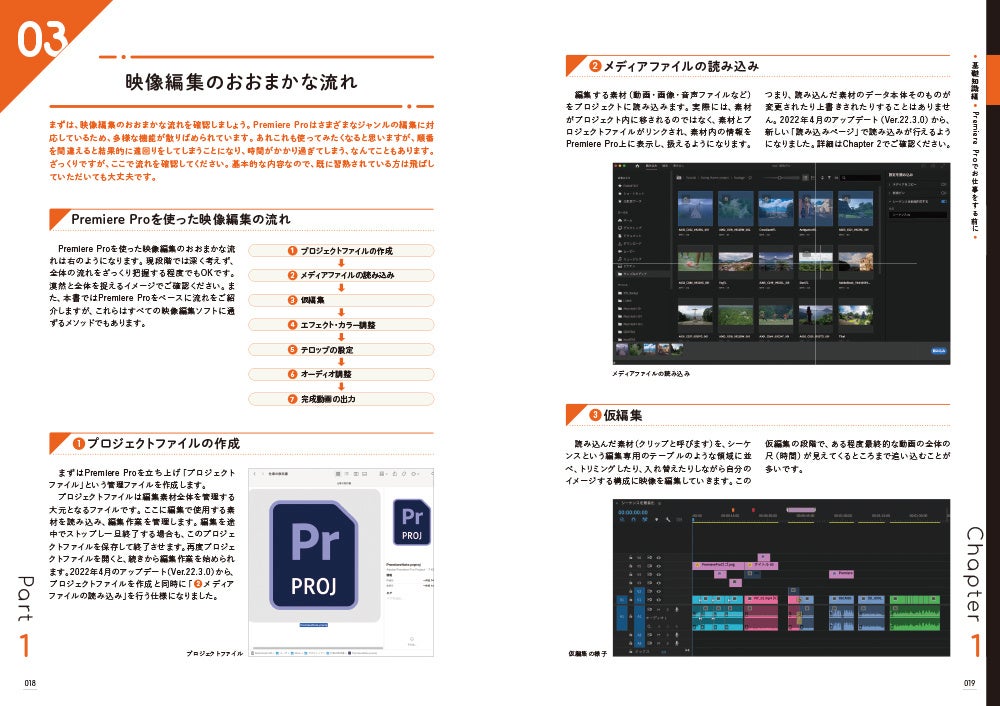Select Finder gallery view button
The height and width of the screenshot is (706, 1000).
(364, 474)
